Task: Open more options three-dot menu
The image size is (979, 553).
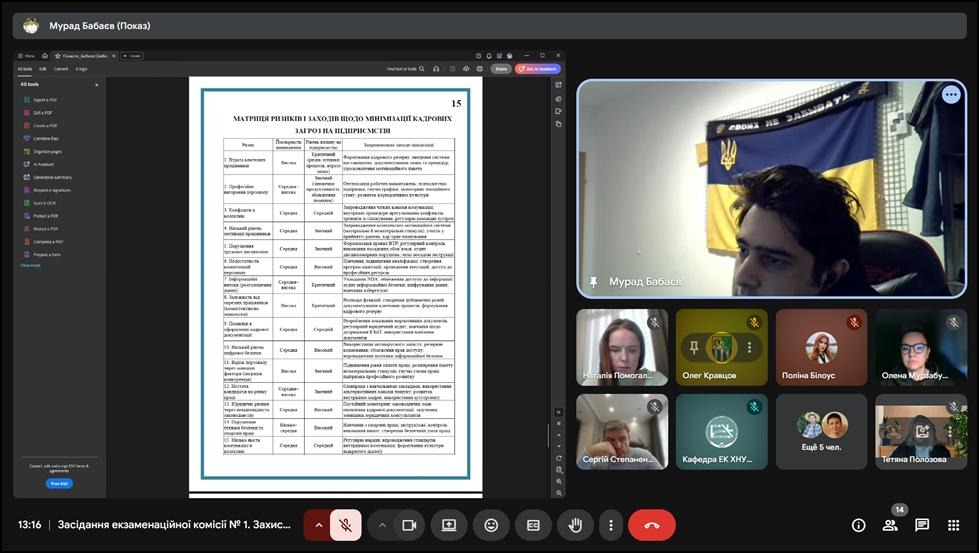Action: (610, 525)
